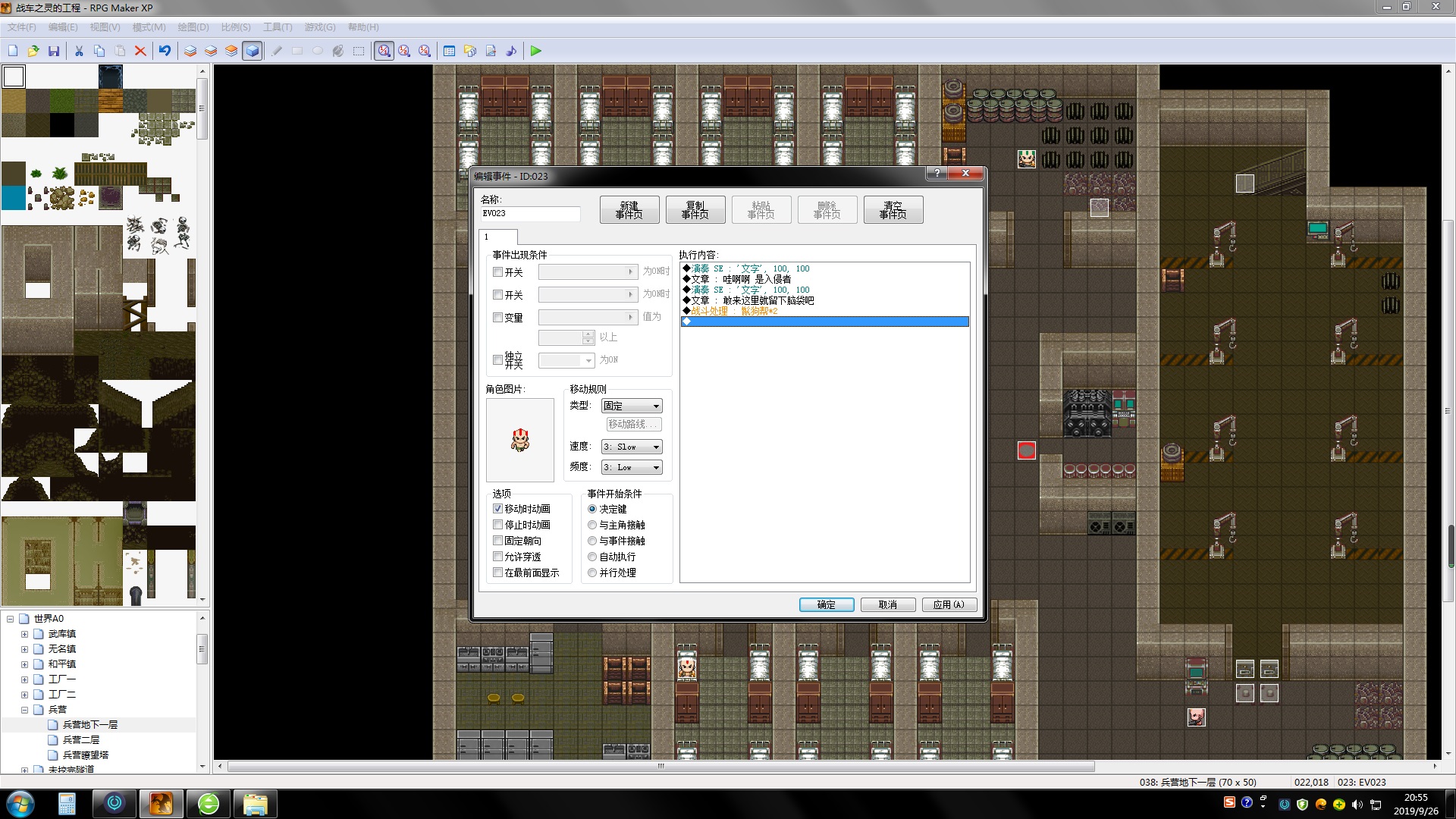This screenshot has width=1456, height=819.
Task: Set map zoom to 1/2 scale
Action: click(x=405, y=51)
